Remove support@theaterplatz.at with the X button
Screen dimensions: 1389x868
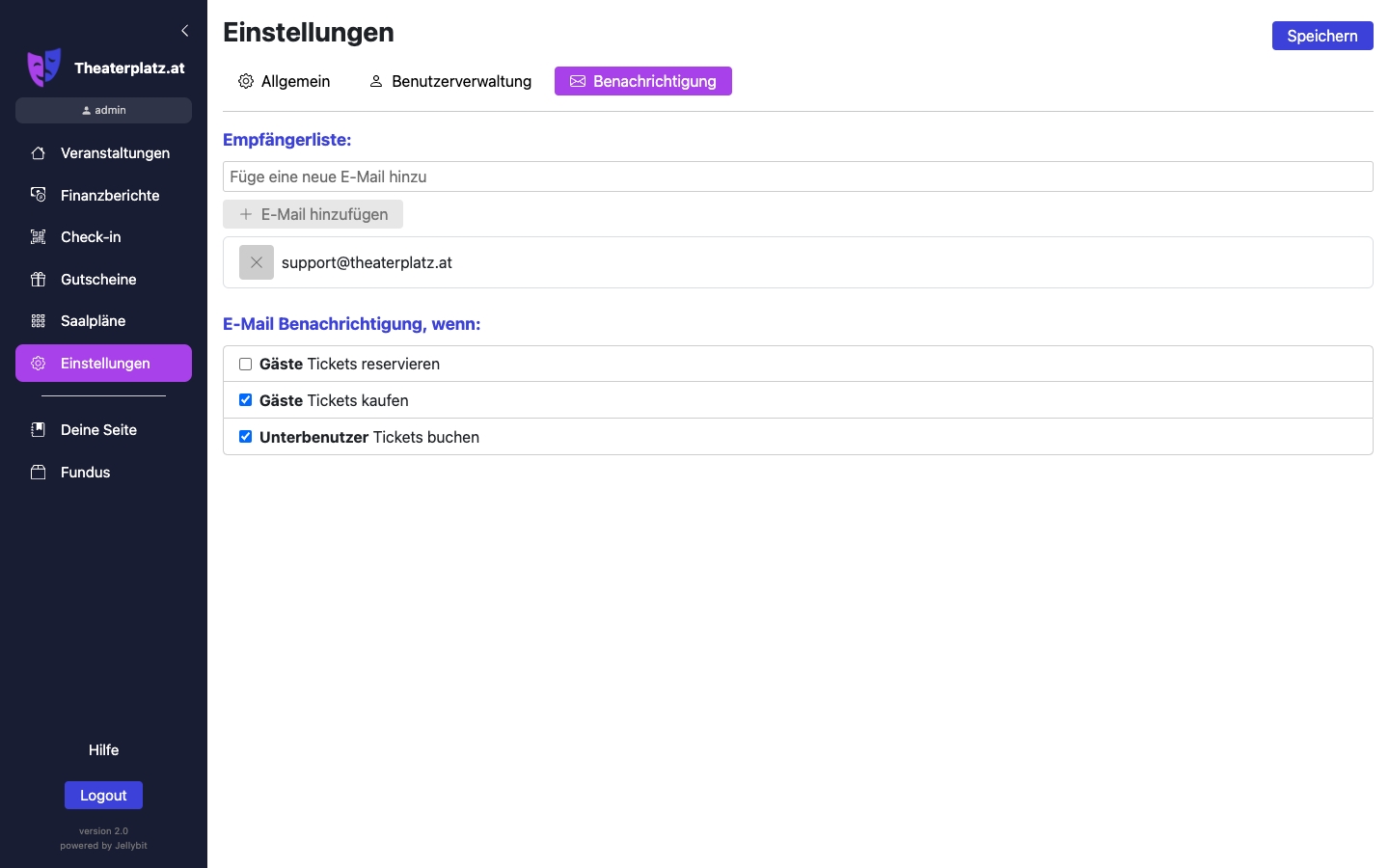click(x=257, y=262)
